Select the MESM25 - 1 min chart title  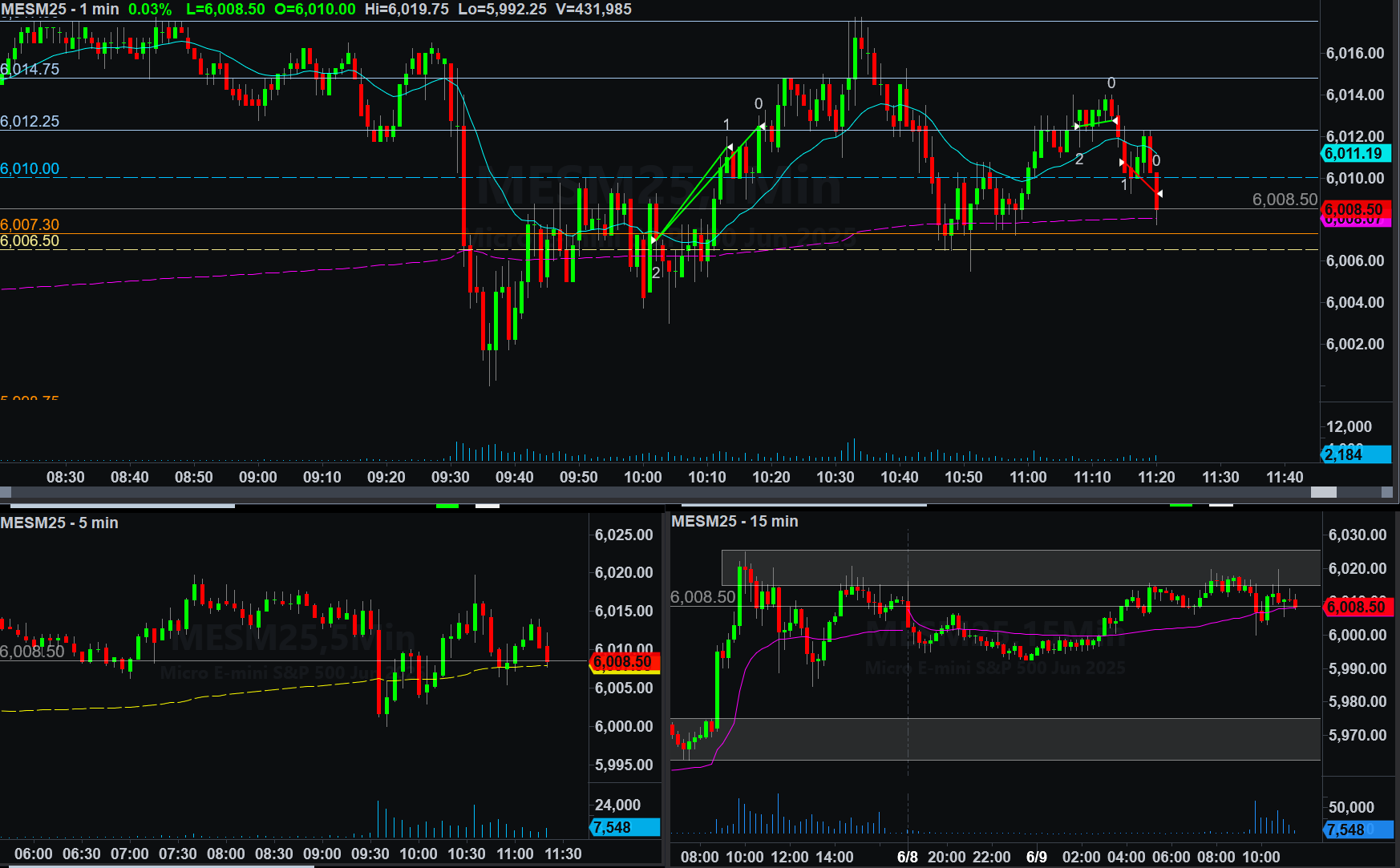point(60,10)
